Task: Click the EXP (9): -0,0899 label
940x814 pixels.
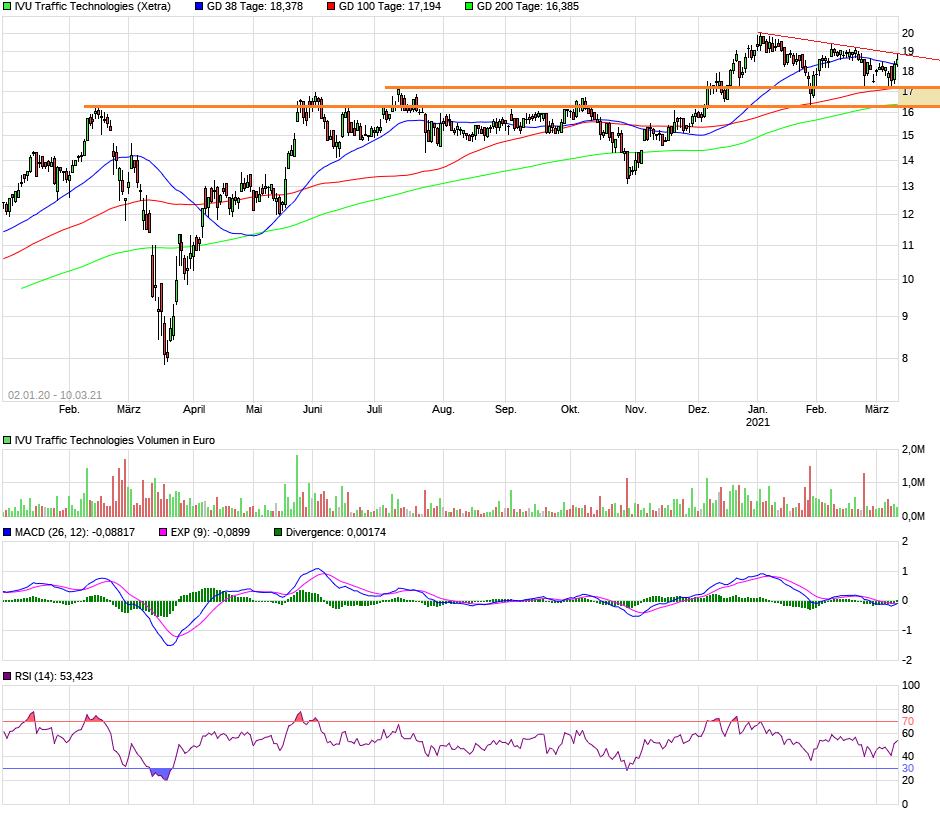Action: pyautogui.click(x=210, y=532)
